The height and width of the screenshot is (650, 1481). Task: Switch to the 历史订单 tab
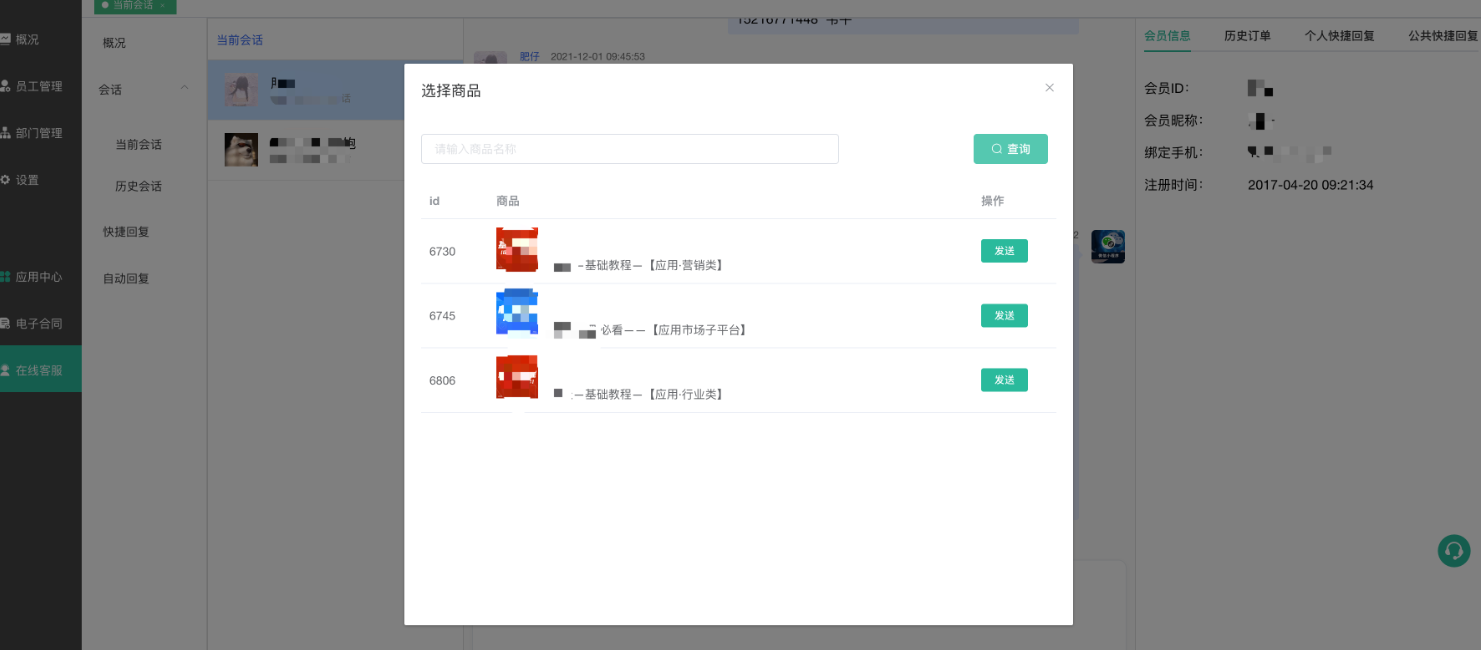[x=1247, y=36]
